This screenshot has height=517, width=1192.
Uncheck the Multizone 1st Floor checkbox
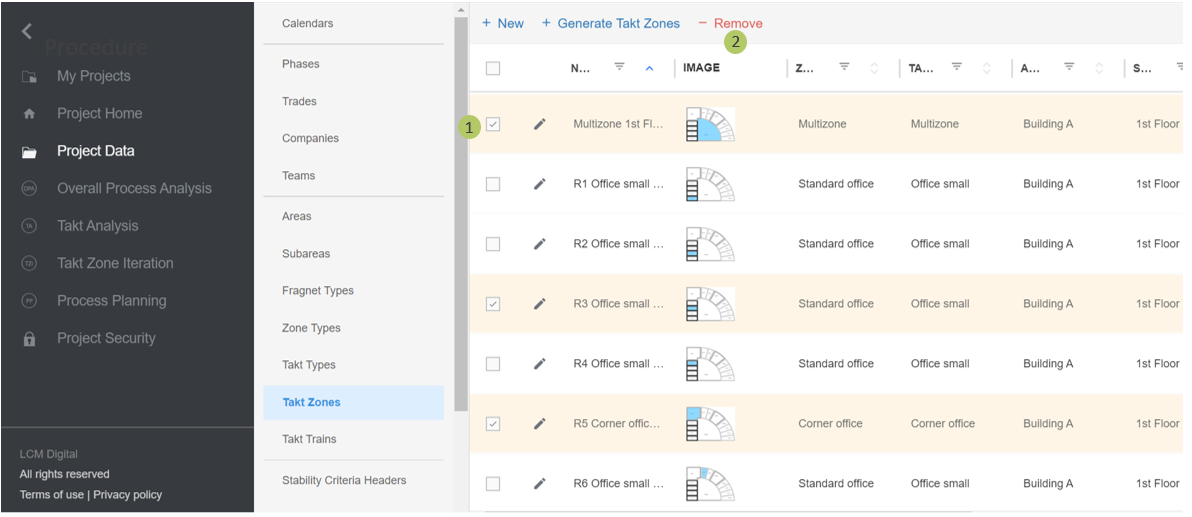coord(493,124)
